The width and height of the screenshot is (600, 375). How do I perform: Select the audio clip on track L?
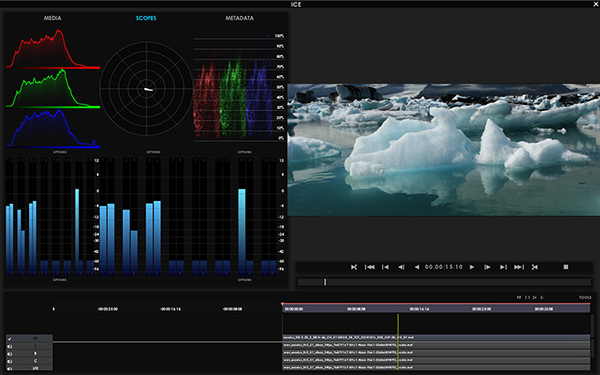436,345
